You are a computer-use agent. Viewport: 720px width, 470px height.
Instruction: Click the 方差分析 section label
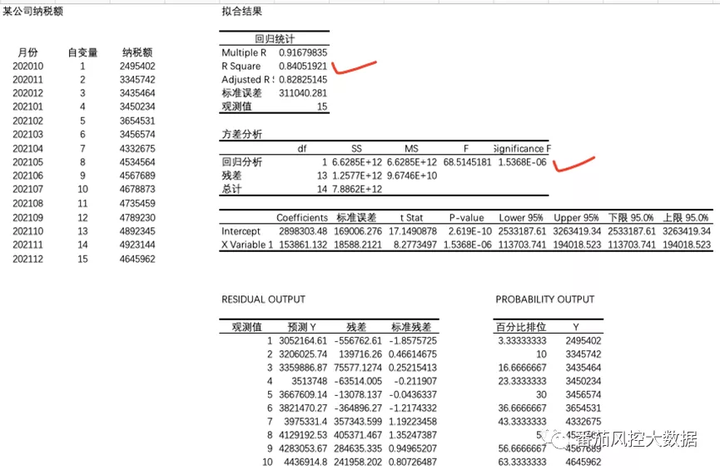pos(244,134)
